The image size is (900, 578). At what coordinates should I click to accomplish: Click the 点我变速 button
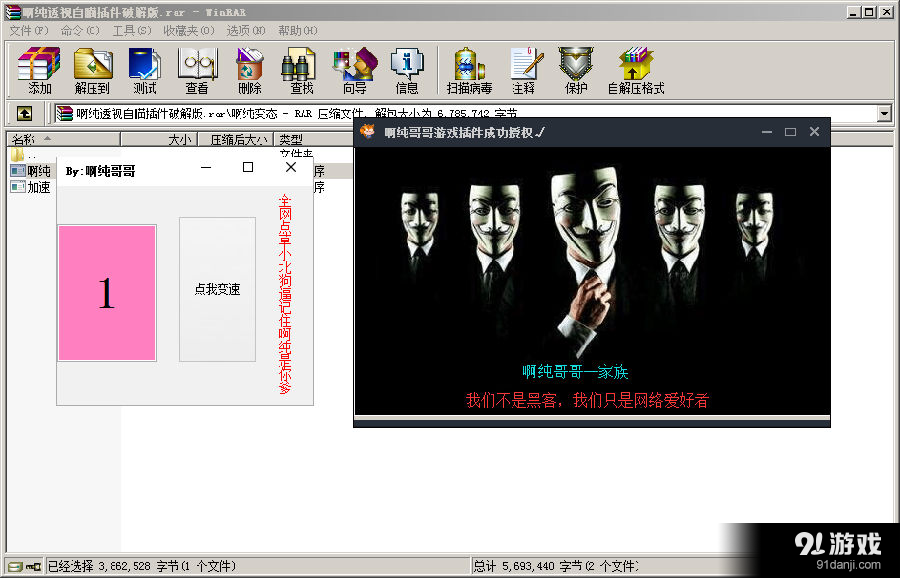(x=218, y=289)
